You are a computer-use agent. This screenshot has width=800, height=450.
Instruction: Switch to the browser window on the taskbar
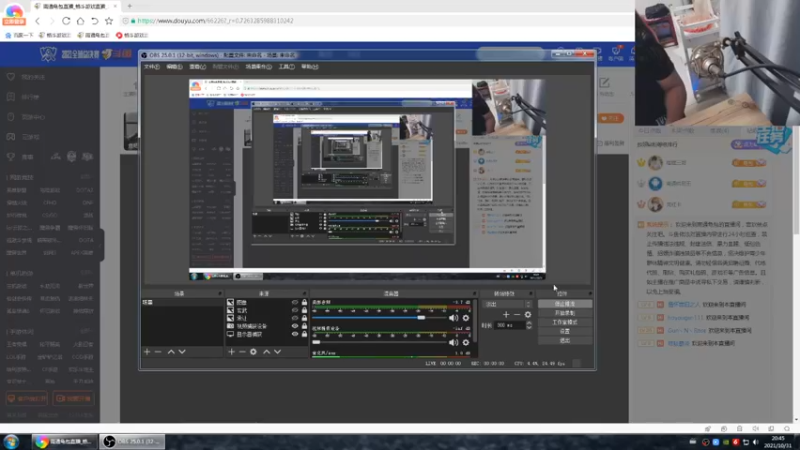(x=64, y=441)
